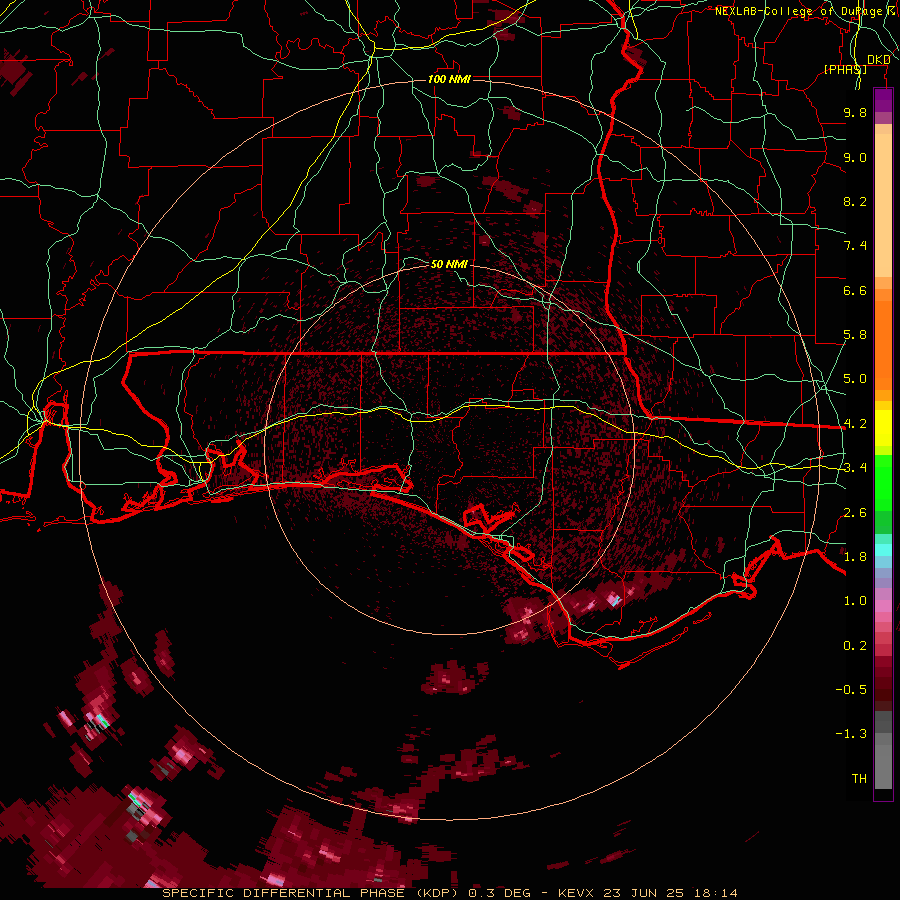Click the 6.6 scale value

pos(855,290)
